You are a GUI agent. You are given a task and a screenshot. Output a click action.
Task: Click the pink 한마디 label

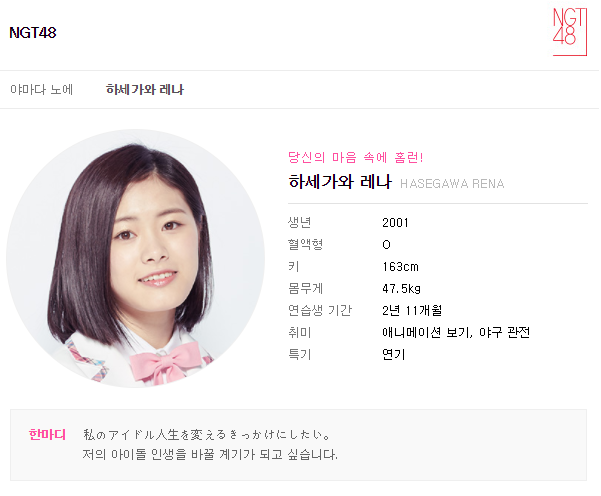47,435
